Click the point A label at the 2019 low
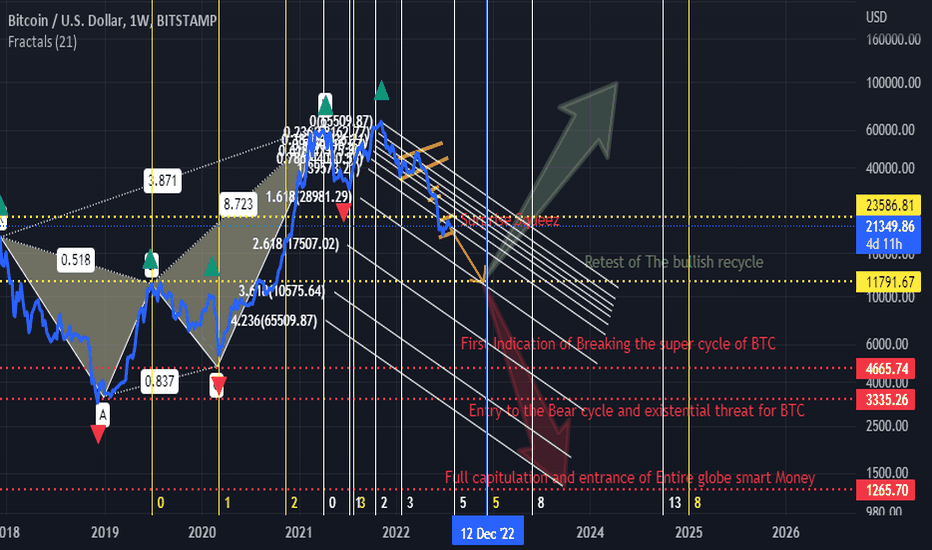This screenshot has width=932, height=550. (x=103, y=414)
